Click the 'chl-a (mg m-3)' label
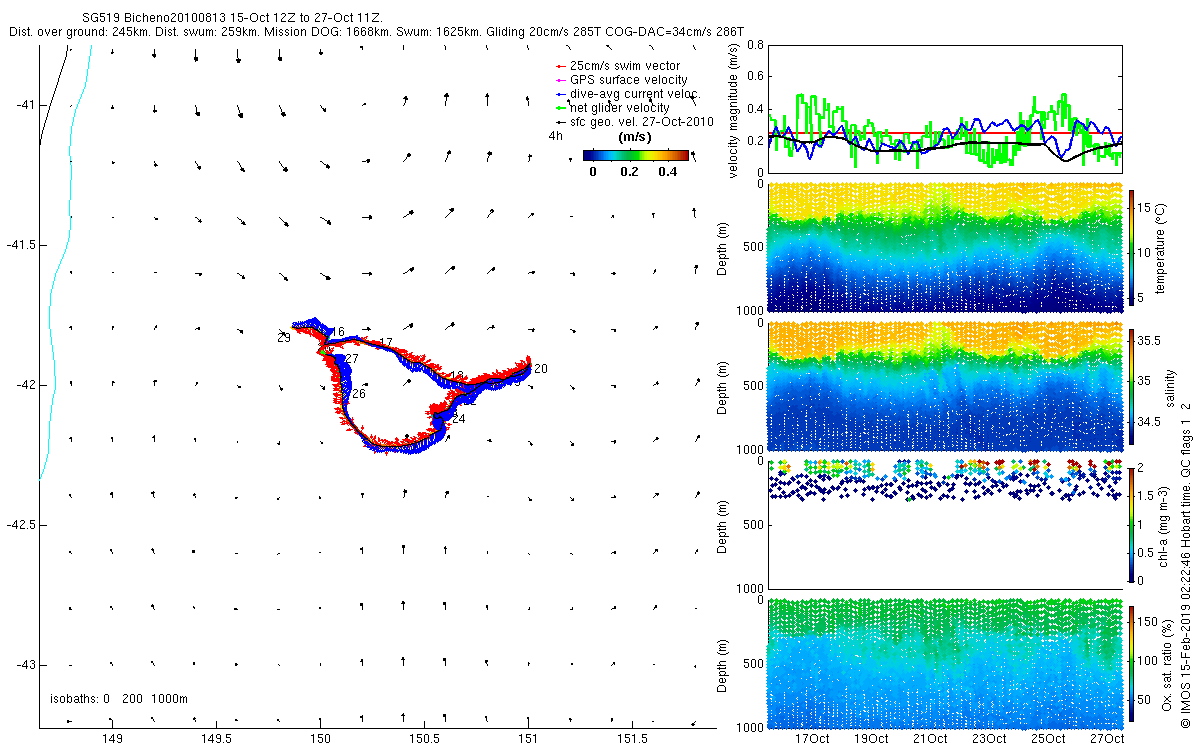 coord(1164,524)
